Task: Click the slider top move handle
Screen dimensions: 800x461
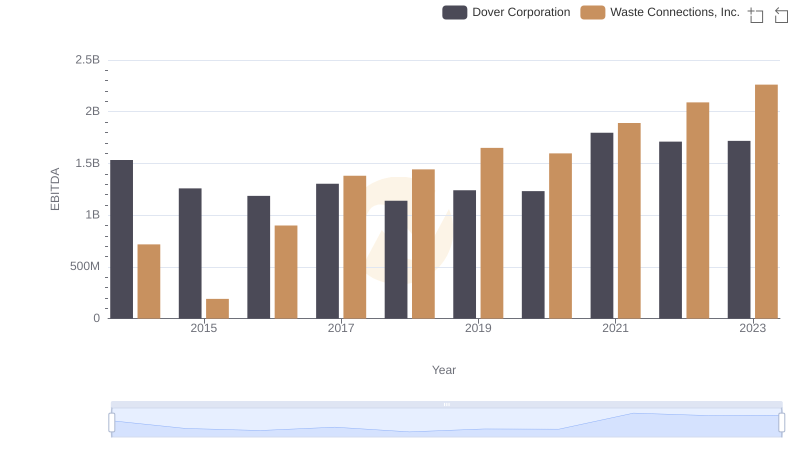Action: 446,404
